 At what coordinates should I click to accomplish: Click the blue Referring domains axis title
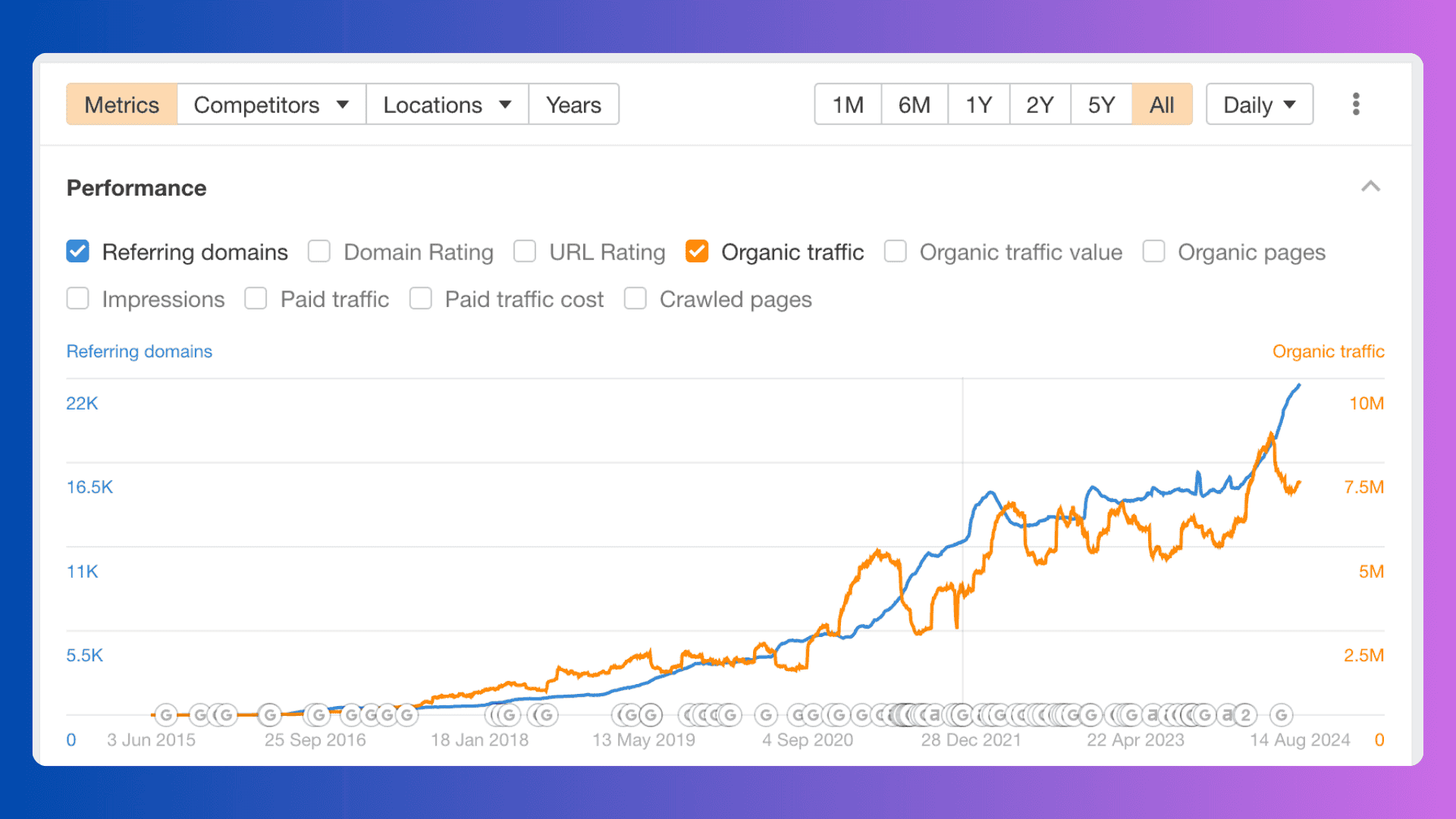tap(140, 351)
